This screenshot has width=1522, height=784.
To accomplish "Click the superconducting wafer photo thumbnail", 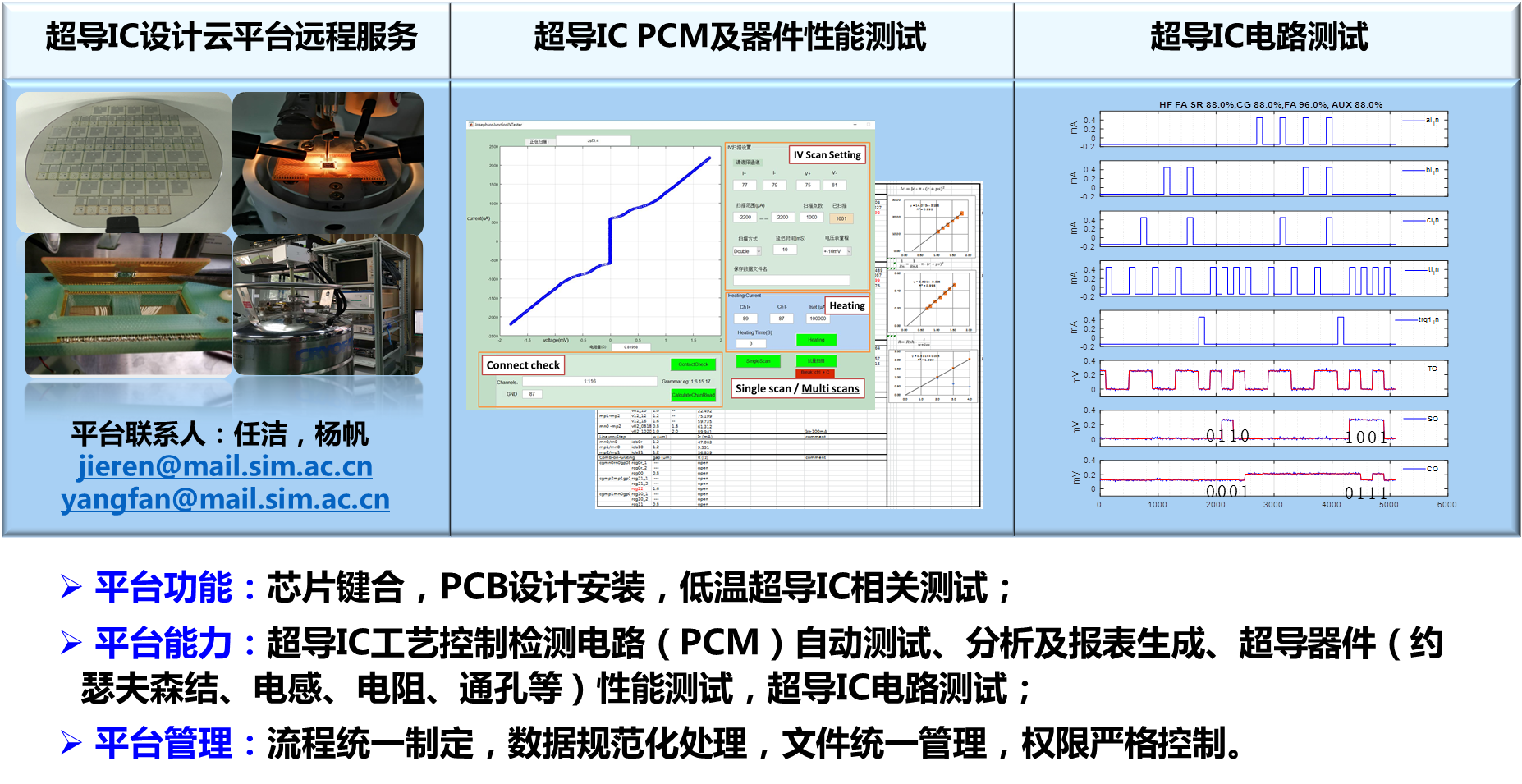I will (x=124, y=162).
